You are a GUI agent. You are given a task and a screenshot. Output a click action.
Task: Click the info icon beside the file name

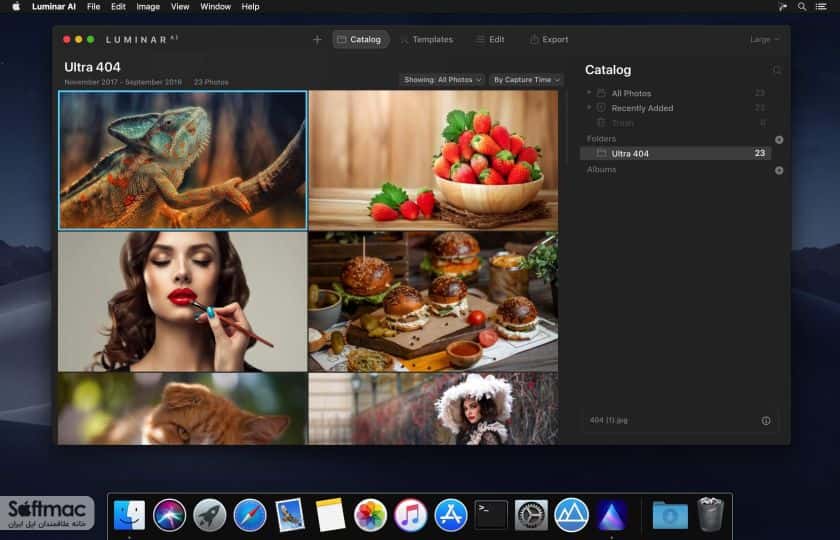766,421
